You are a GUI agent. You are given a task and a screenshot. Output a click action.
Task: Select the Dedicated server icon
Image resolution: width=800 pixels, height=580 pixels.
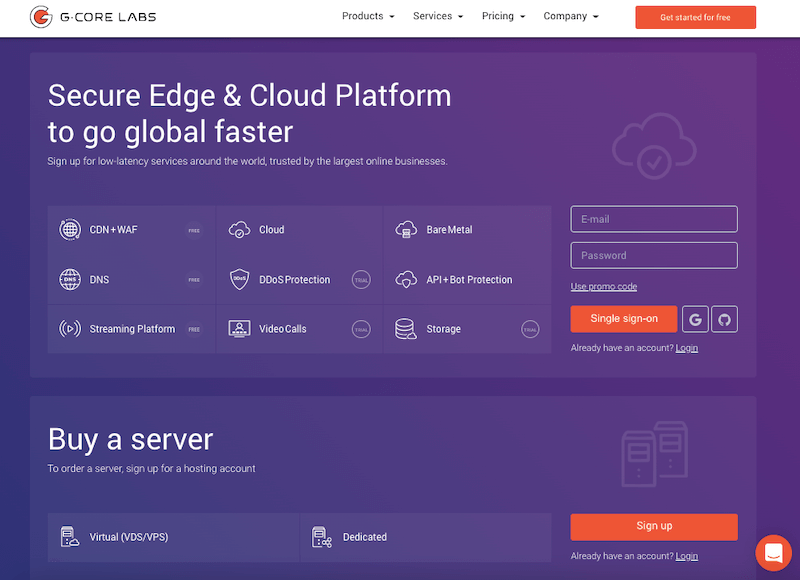coord(322,537)
